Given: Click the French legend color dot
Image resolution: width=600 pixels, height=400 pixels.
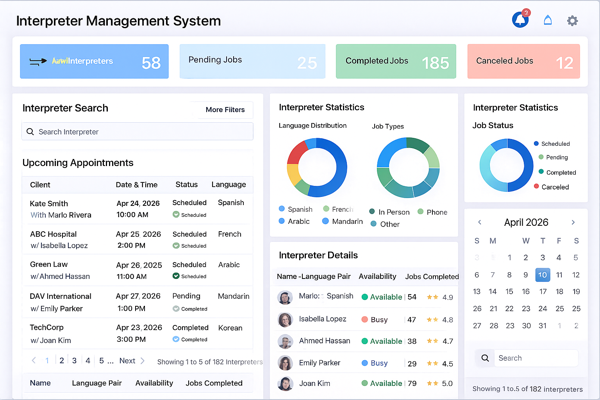Looking at the screenshot, I should pos(326,209).
